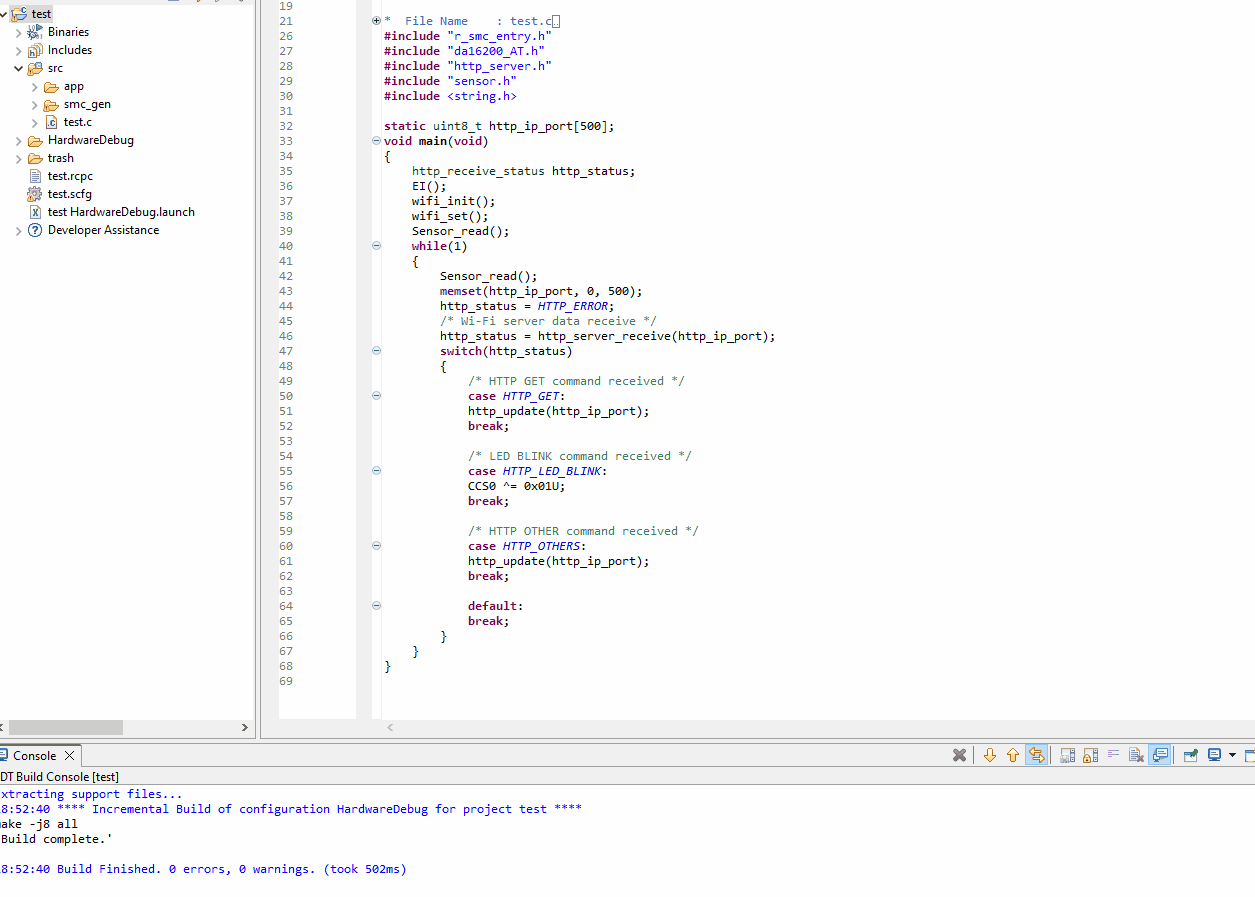Select Developer Assistance entry
The width and height of the screenshot is (1255, 897).
103,230
